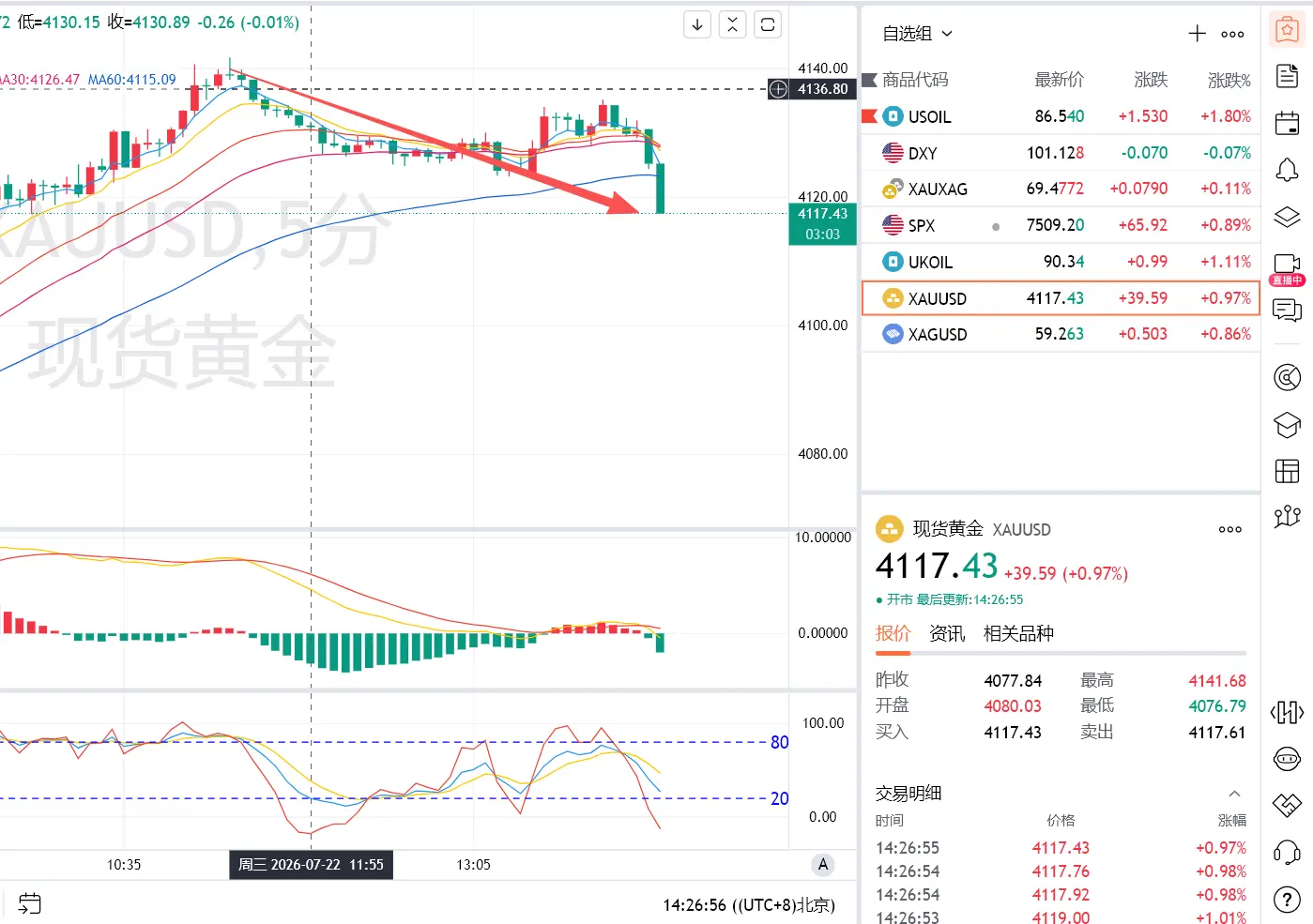Image resolution: width=1313 pixels, height=924 pixels.
Task: Open XAUUSD detail panel three-dot menu
Action: [x=1230, y=529]
